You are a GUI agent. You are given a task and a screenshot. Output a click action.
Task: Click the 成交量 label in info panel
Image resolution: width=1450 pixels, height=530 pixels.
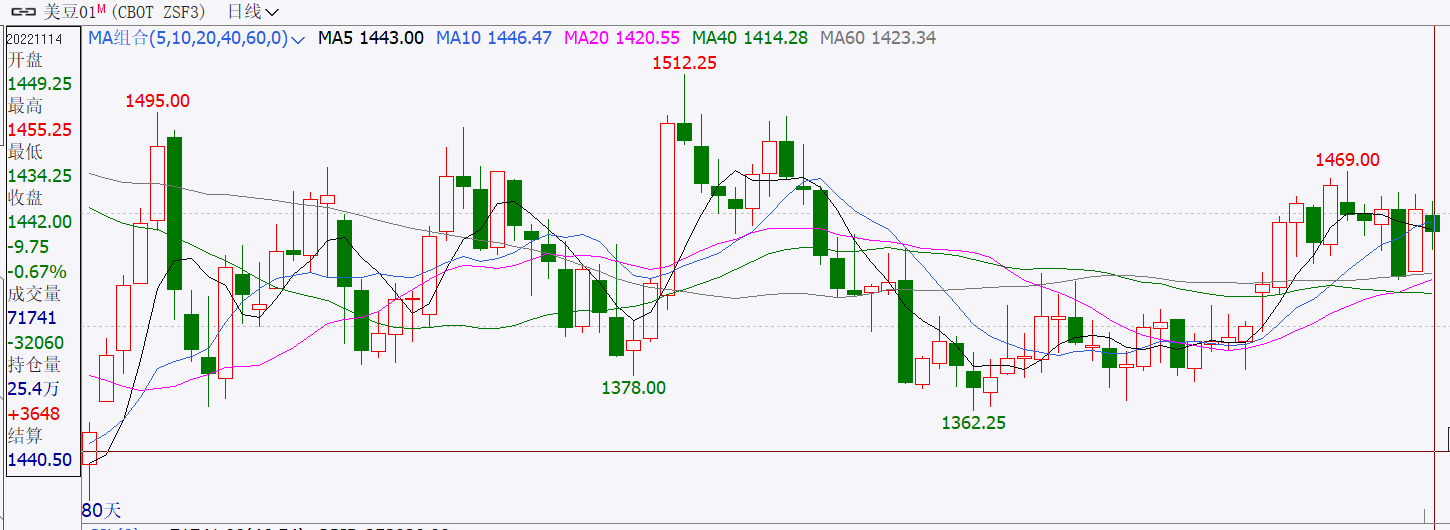(x=35, y=294)
